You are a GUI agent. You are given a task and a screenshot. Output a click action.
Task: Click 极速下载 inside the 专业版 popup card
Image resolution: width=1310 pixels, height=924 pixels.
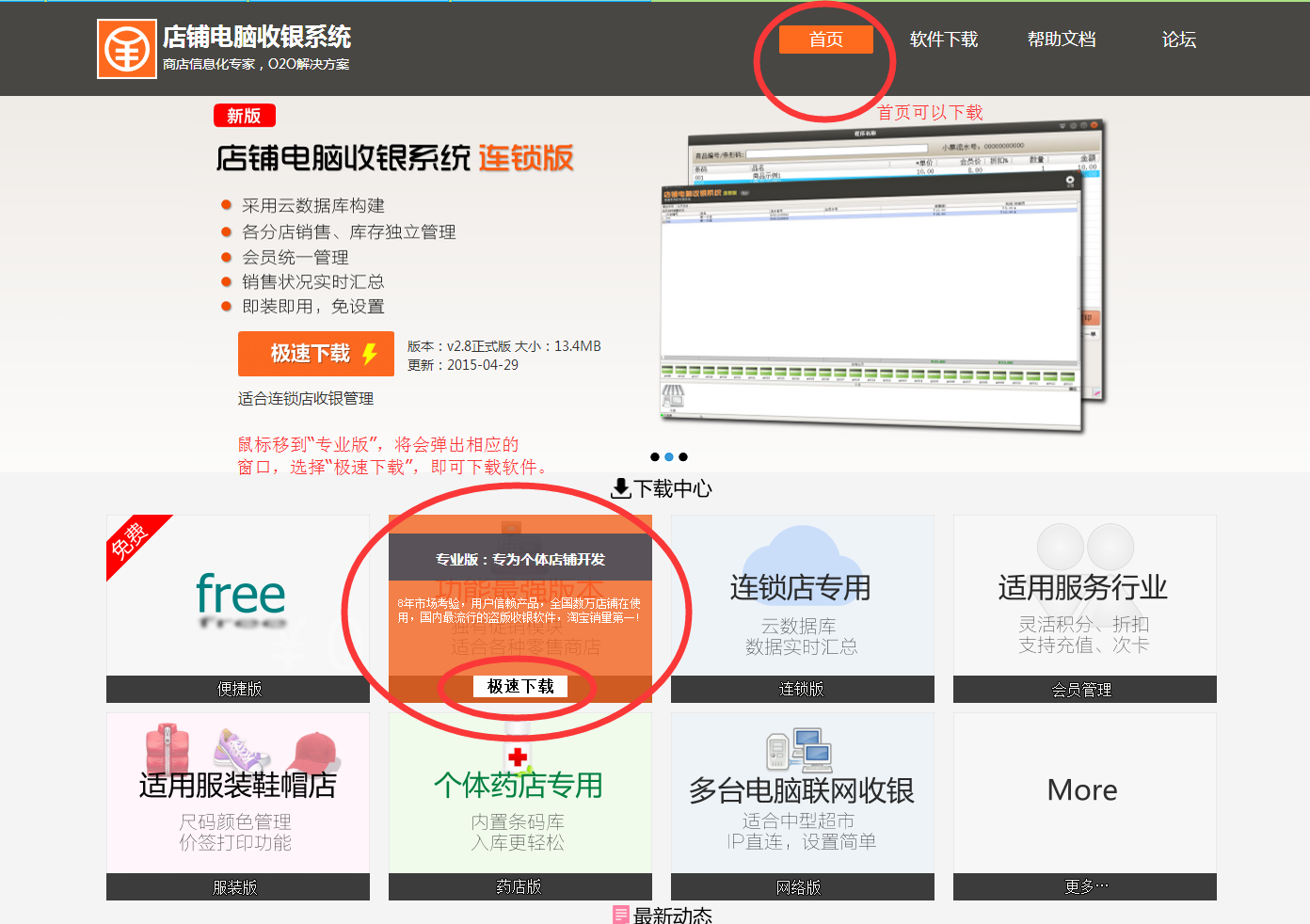(x=519, y=686)
